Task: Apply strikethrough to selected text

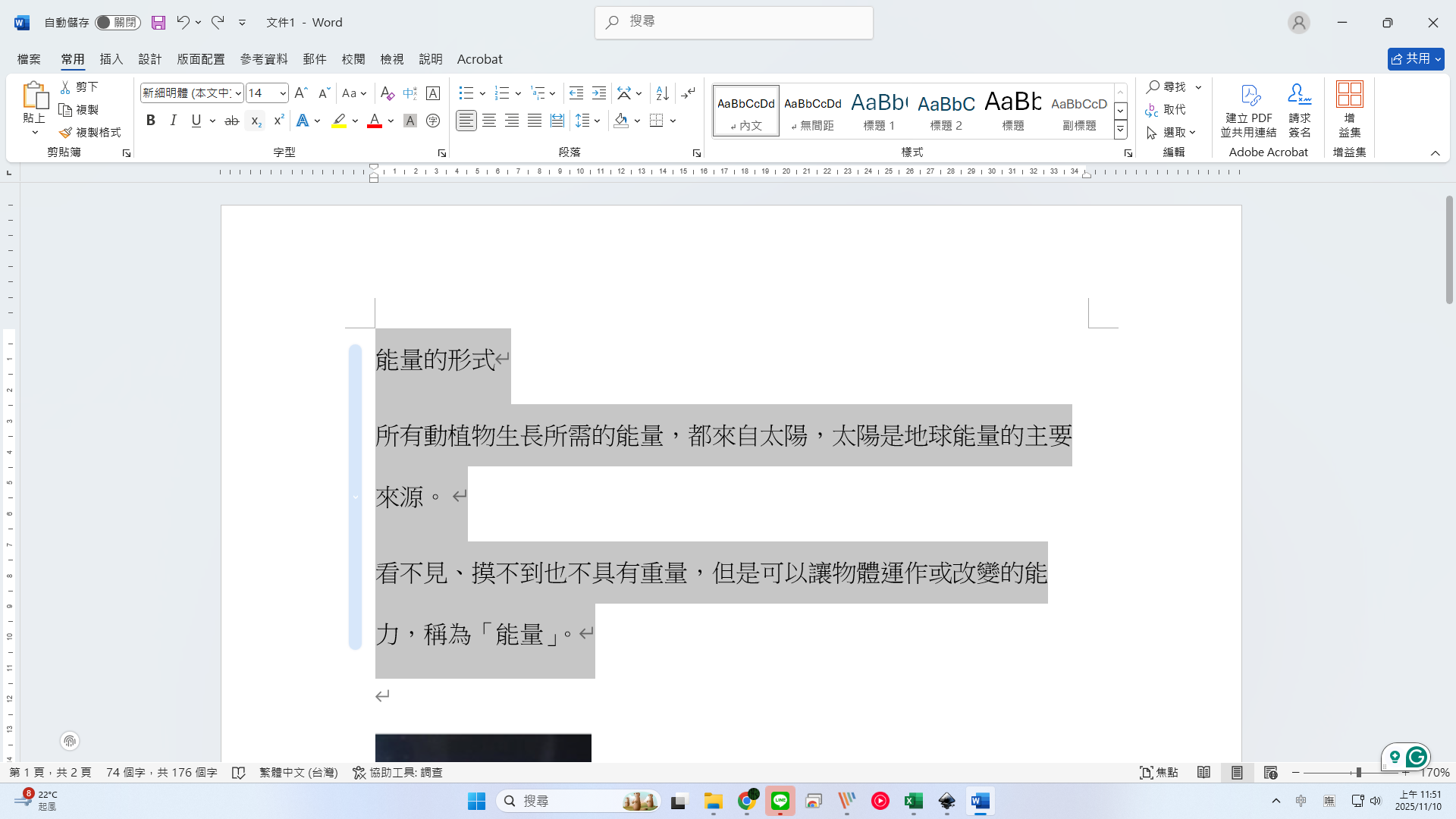Action: point(232,121)
